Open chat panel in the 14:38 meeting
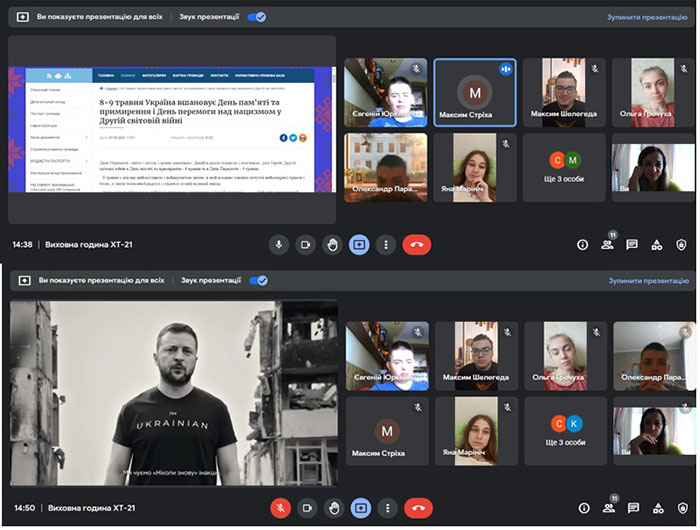Viewport: 700px width, 530px height. (632, 244)
